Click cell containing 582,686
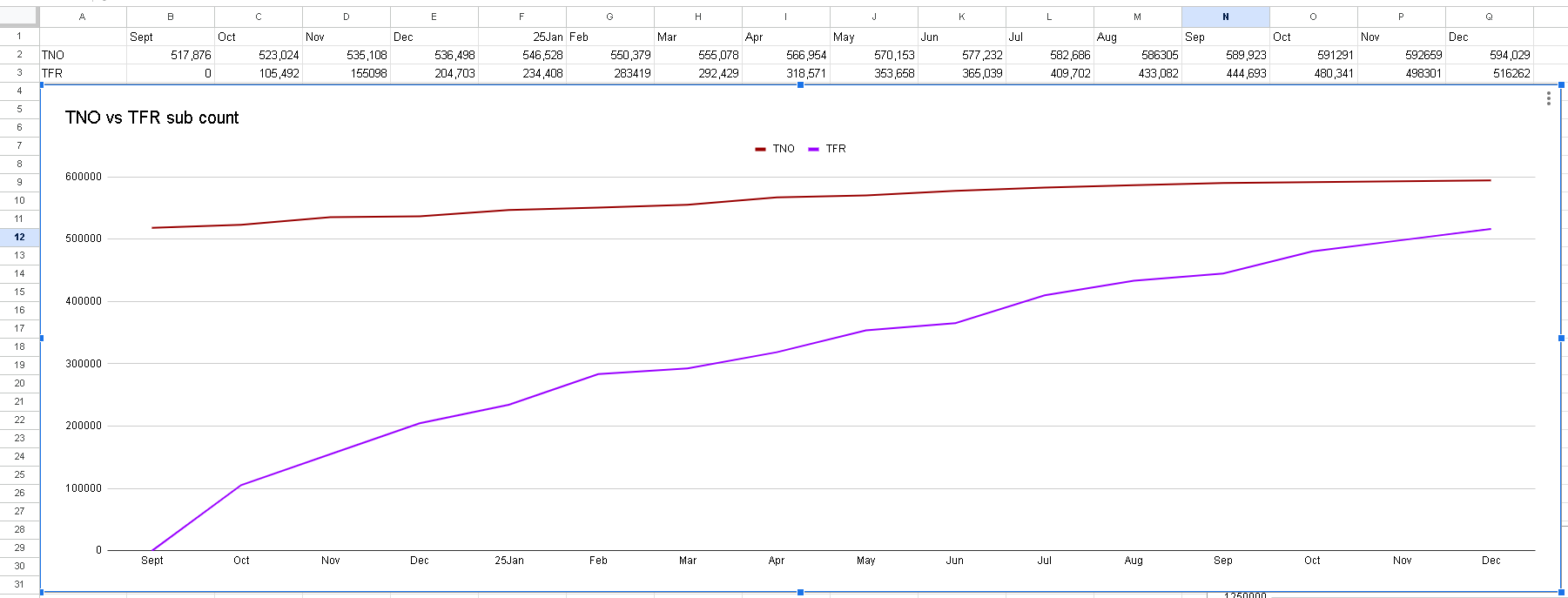 tap(1050, 55)
